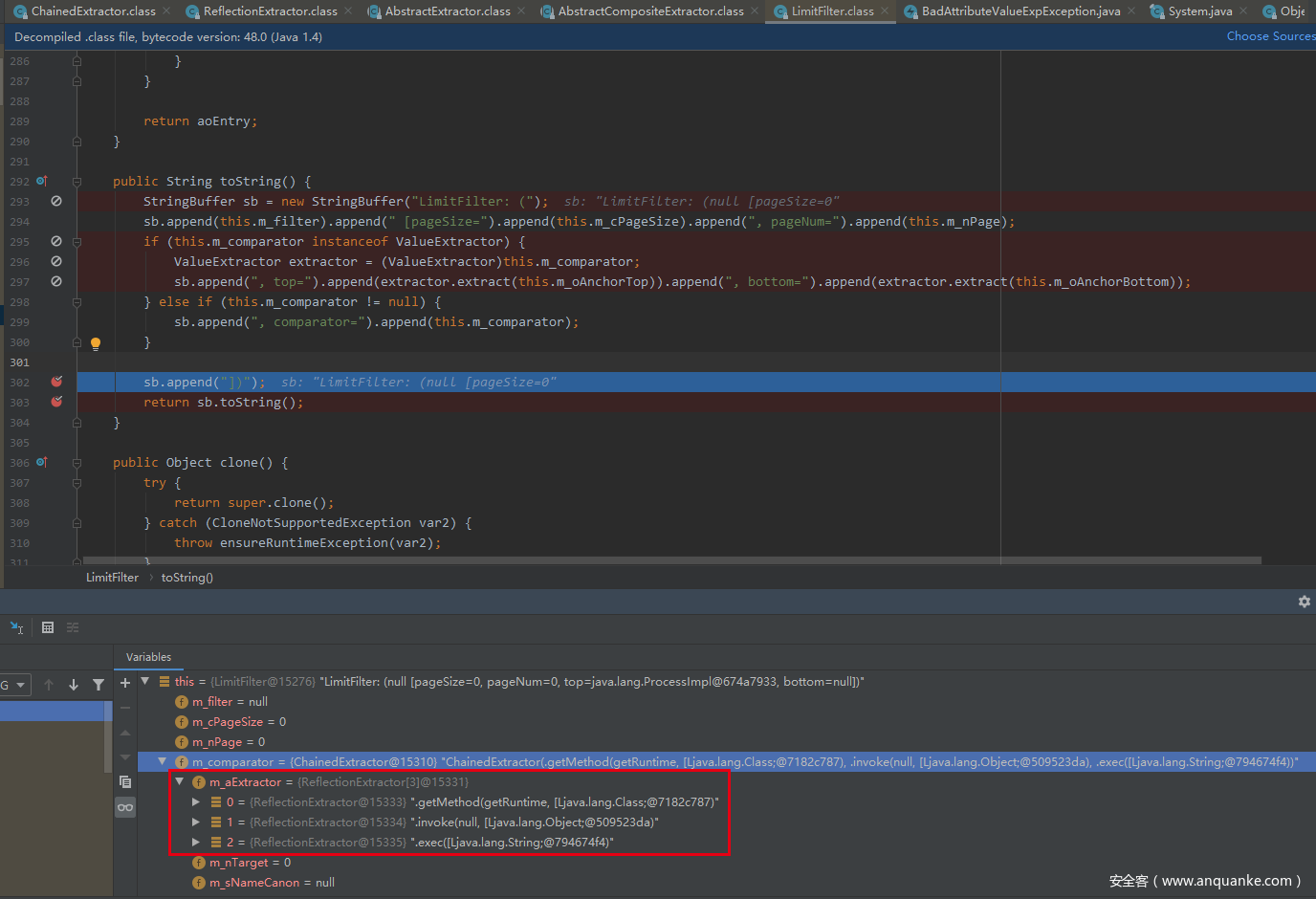Screen dimensions: 1316x899
Task: Expand ReflectionExtractor element 0
Action: point(196,802)
